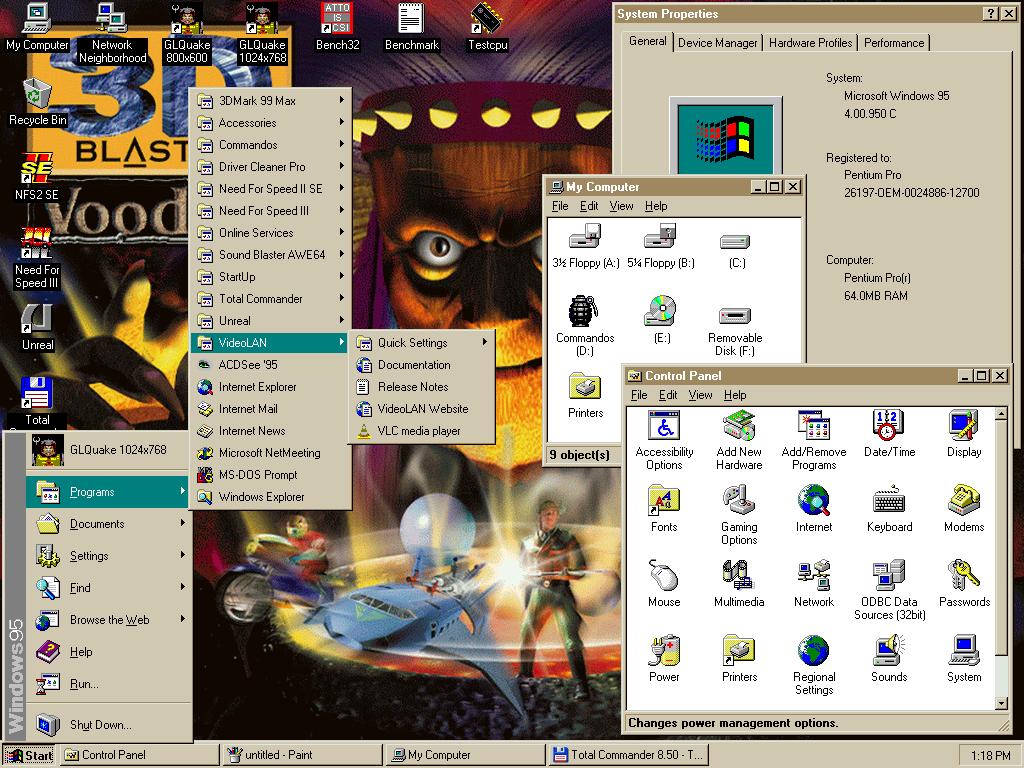Switch to the Device Manager tab
This screenshot has width=1024, height=768.
click(x=717, y=43)
